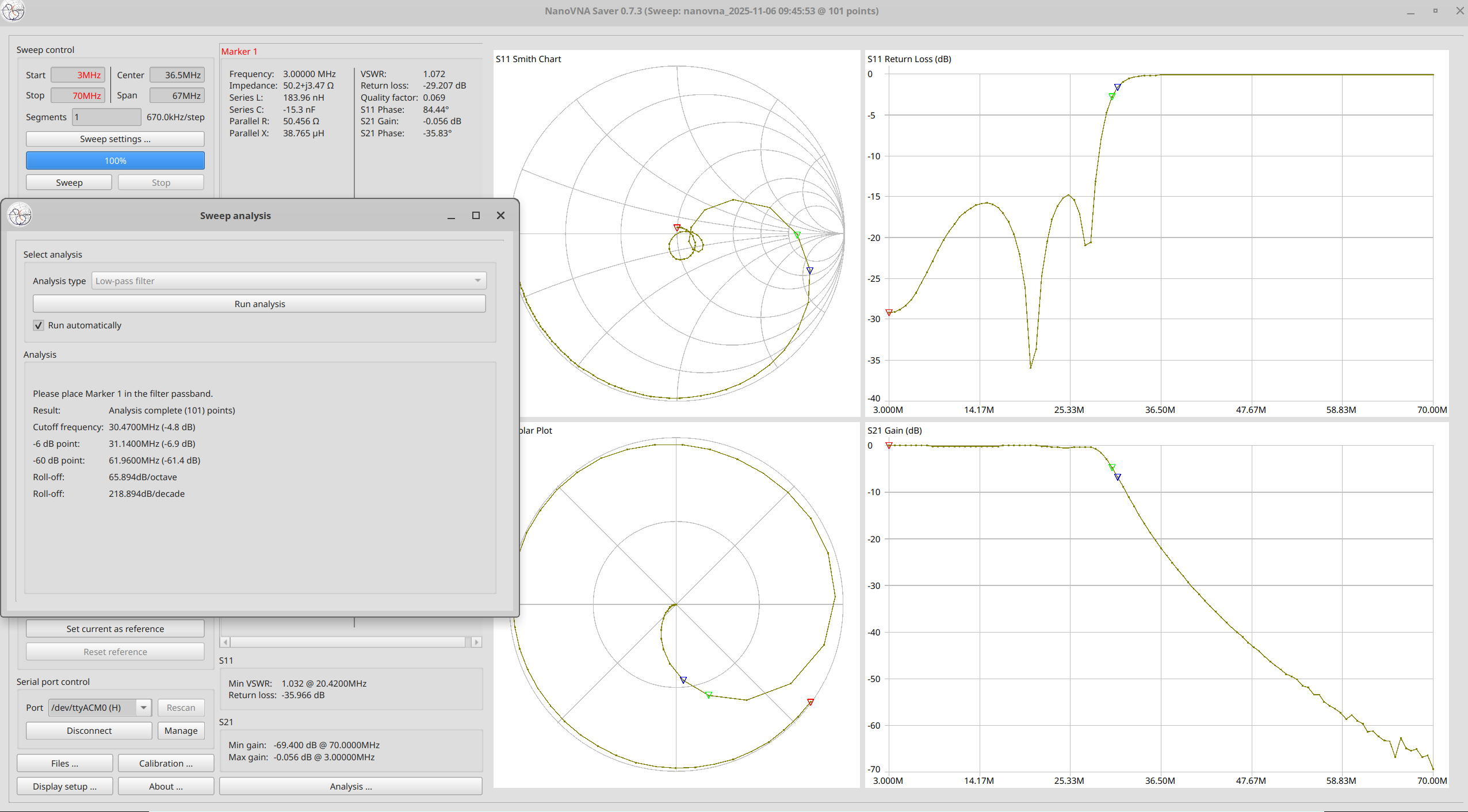Click the NanoVNA Saver app icon in title bar
Viewport: 1468px width, 812px height.
click(13, 10)
